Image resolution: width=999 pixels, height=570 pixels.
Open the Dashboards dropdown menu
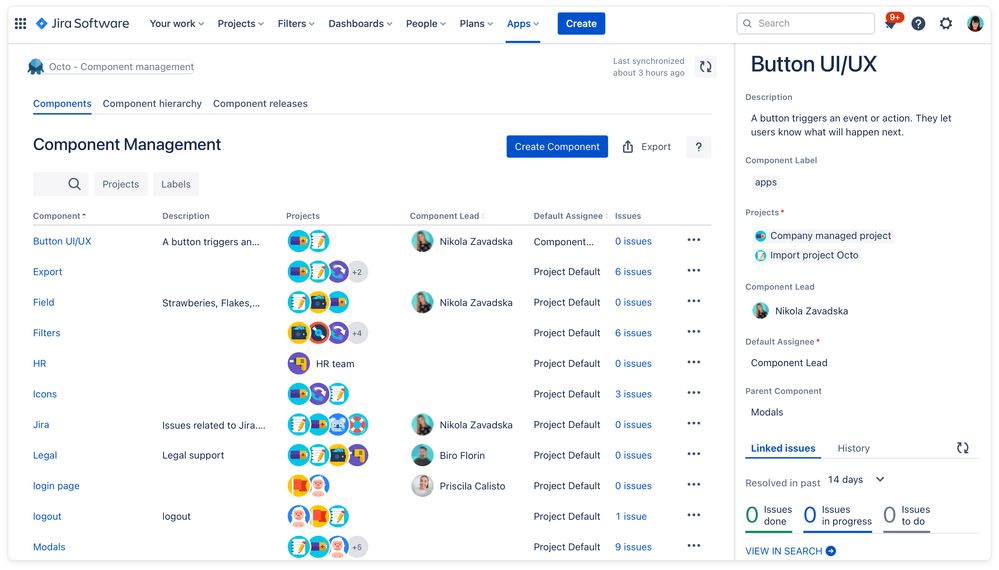[360, 24]
